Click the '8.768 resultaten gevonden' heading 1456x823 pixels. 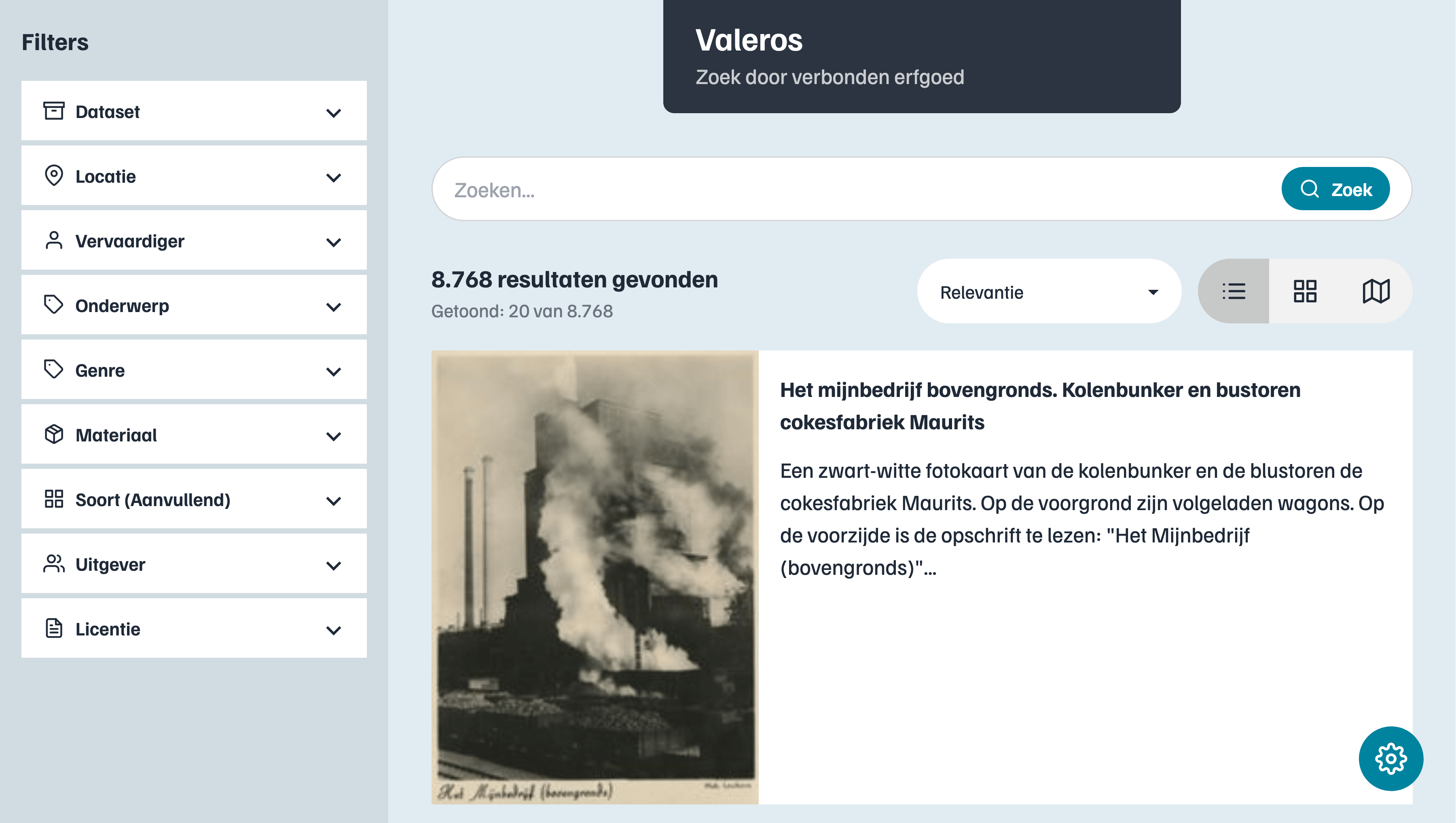coord(574,279)
